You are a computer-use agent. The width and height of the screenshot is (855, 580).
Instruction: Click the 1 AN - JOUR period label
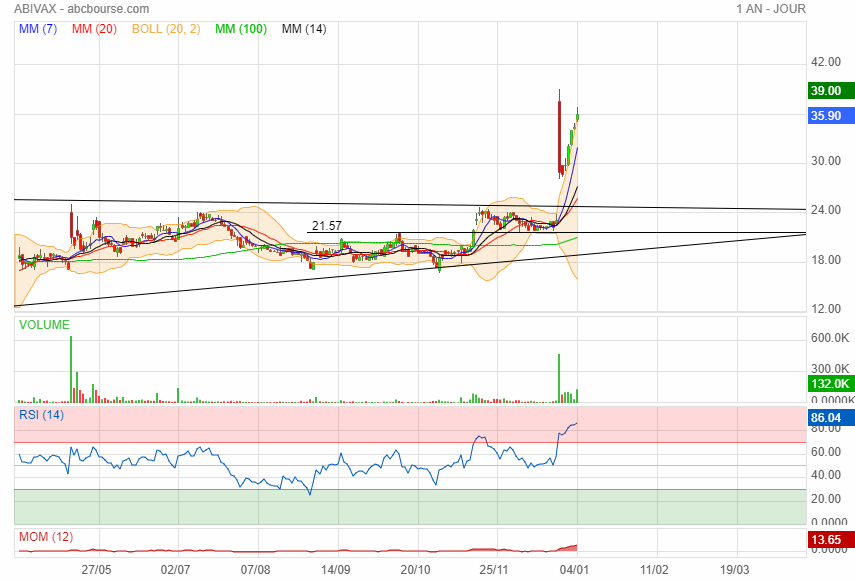pyautogui.click(x=770, y=9)
